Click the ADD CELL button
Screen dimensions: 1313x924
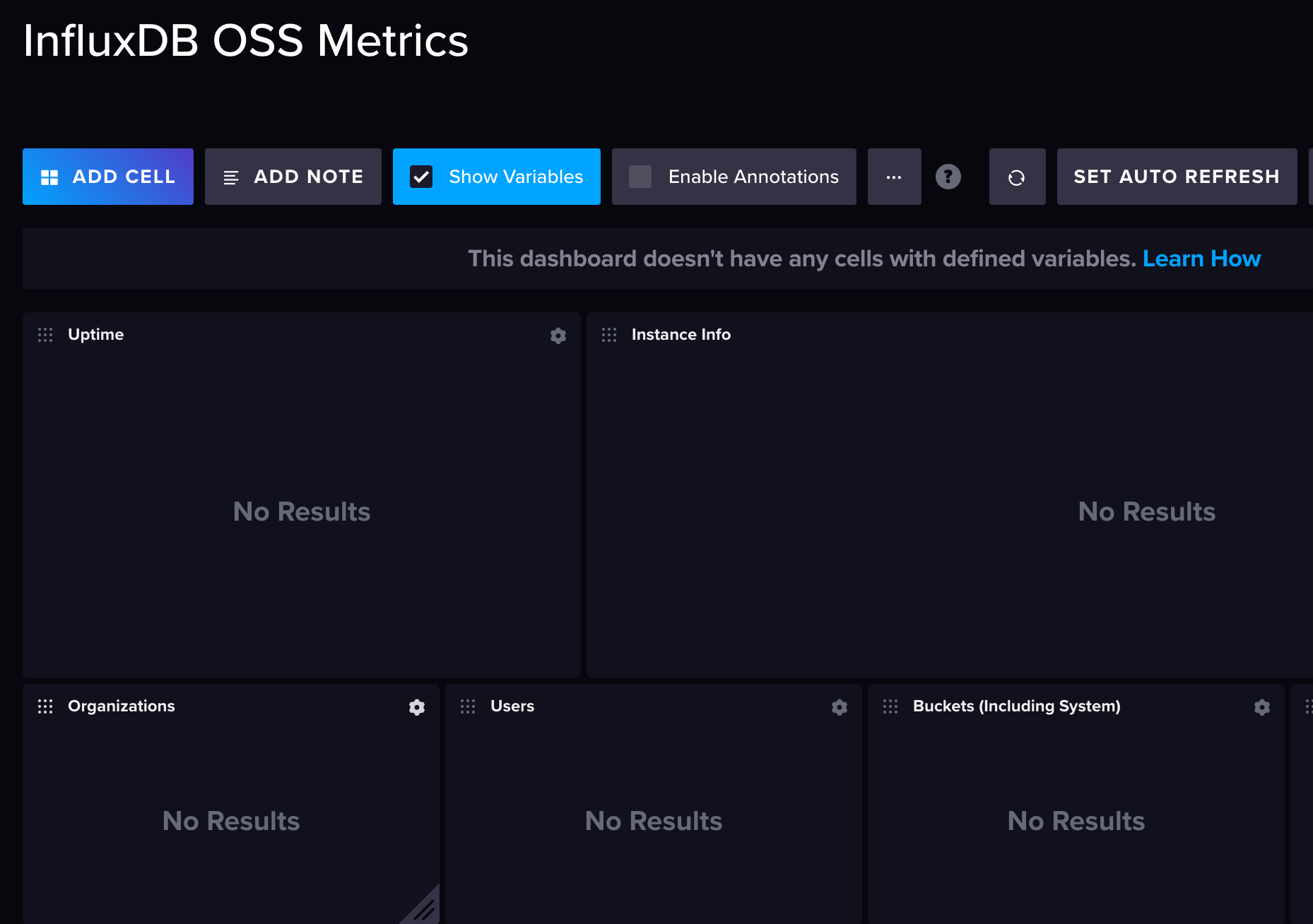(108, 177)
